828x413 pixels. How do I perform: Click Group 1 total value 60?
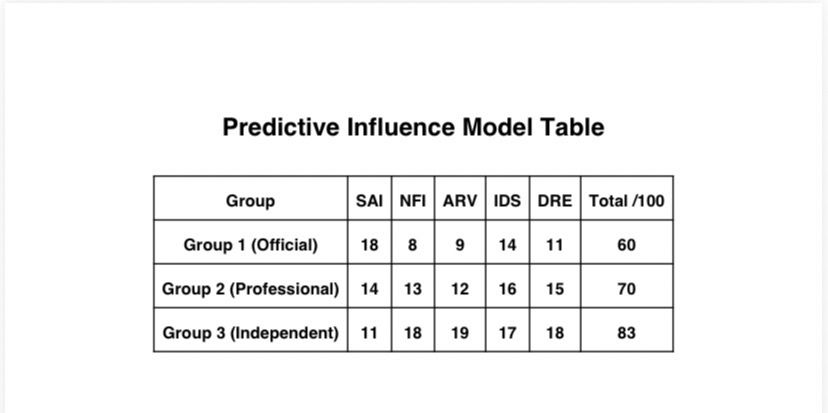coord(626,245)
